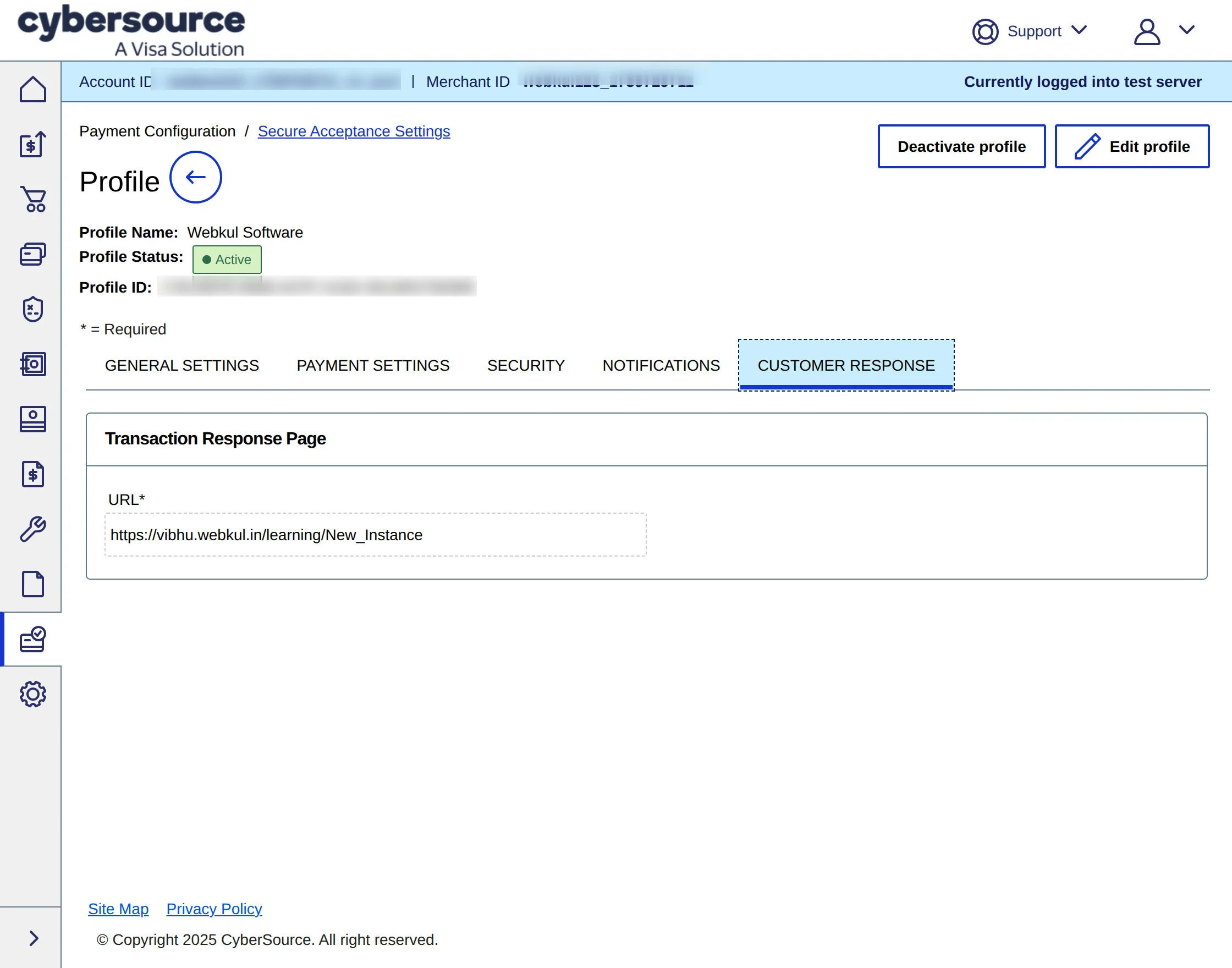The width and height of the screenshot is (1232, 968).
Task: Expand the sidebar with bottom chevron
Action: (x=33, y=938)
